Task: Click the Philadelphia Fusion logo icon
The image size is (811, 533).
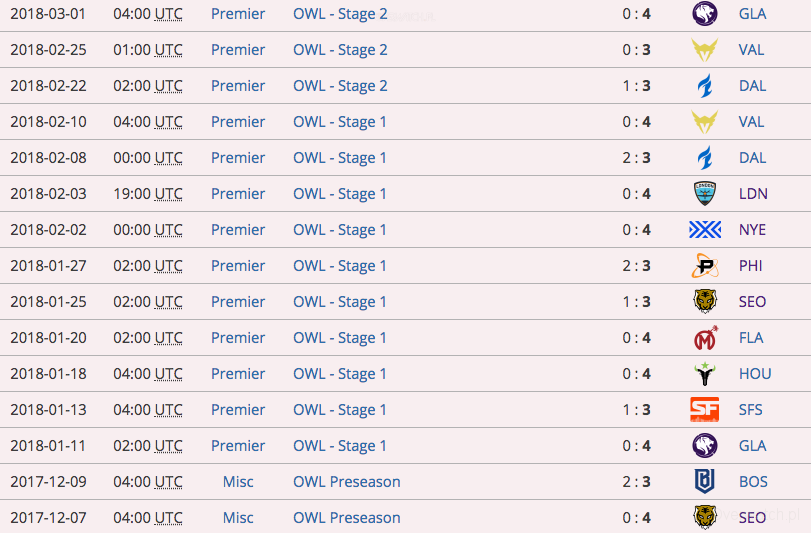Action: click(x=704, y=266)
